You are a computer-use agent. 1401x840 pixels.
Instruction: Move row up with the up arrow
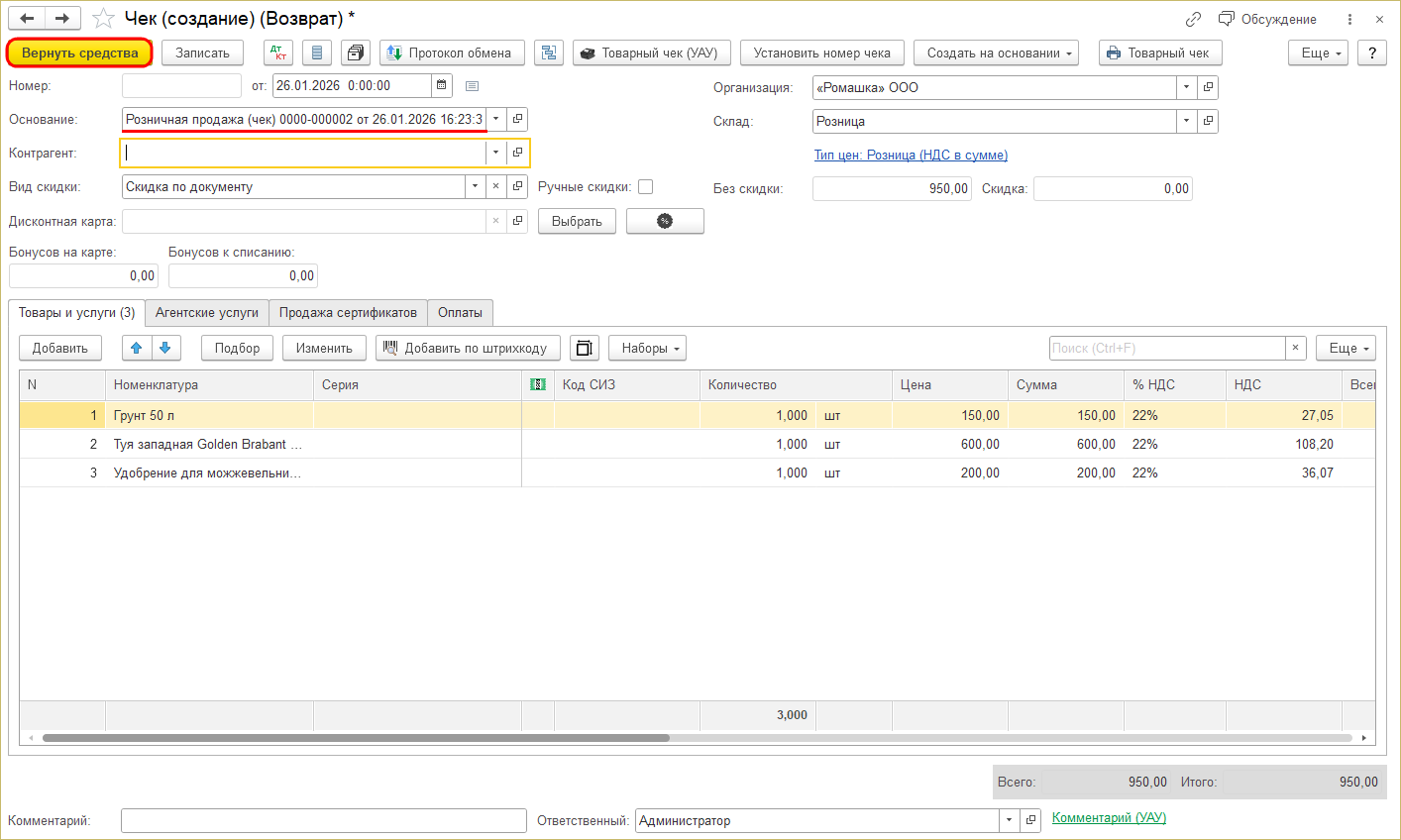[x=137, y=348]
